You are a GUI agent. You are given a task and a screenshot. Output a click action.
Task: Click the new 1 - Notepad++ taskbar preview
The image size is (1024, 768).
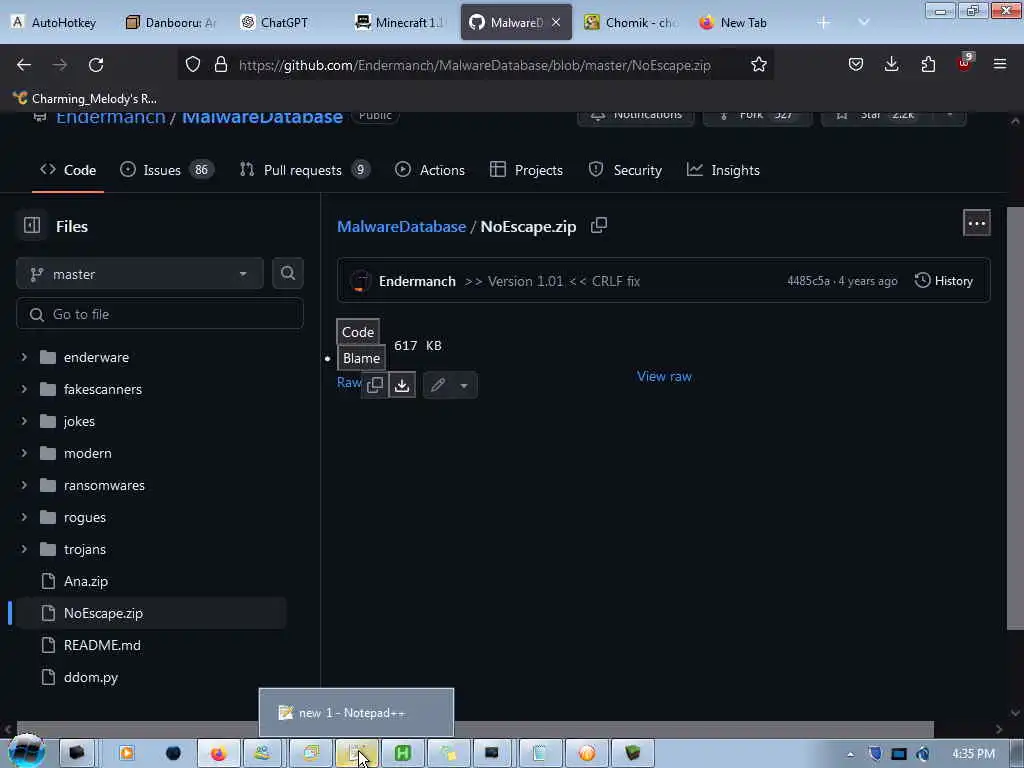click(356, 712)
